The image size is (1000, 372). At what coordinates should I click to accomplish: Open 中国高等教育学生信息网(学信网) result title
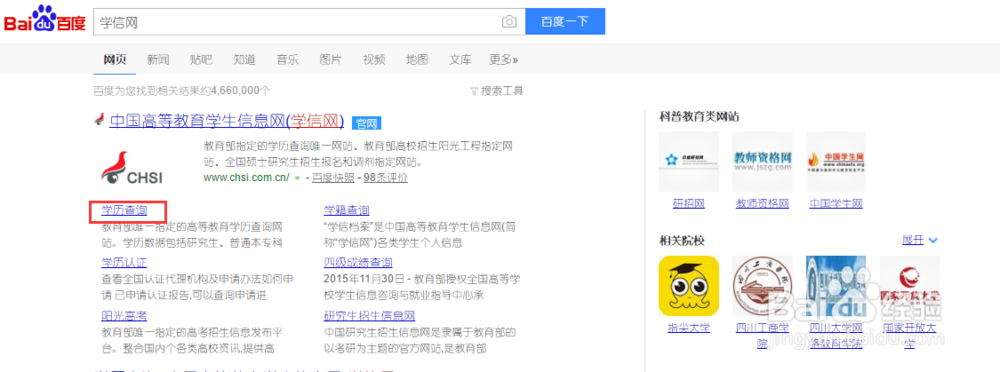(x=227, y=121)
